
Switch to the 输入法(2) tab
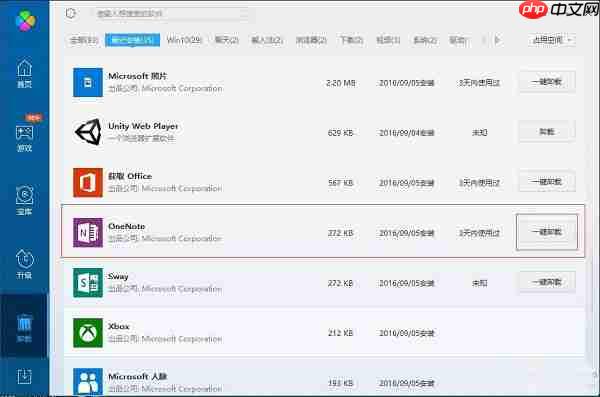(x=267, y=40)
